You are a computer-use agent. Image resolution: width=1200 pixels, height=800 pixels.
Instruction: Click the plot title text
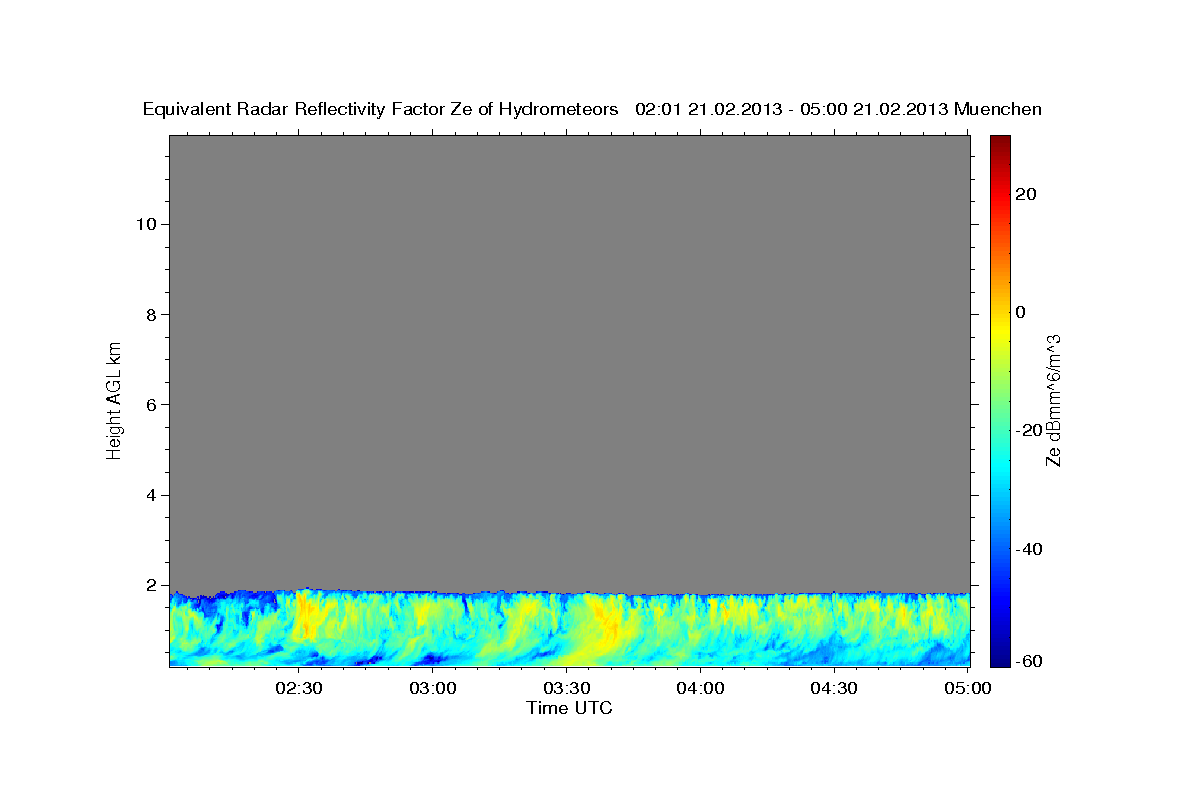(592, 109)
